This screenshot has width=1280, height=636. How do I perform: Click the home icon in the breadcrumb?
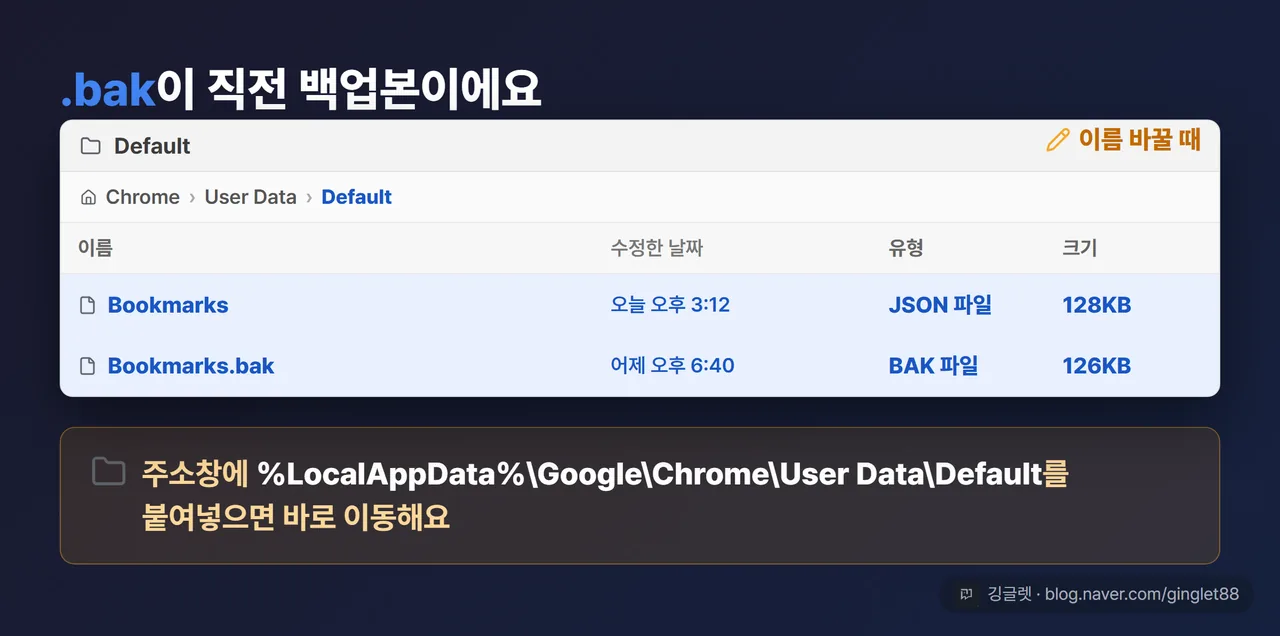point(88,197)
